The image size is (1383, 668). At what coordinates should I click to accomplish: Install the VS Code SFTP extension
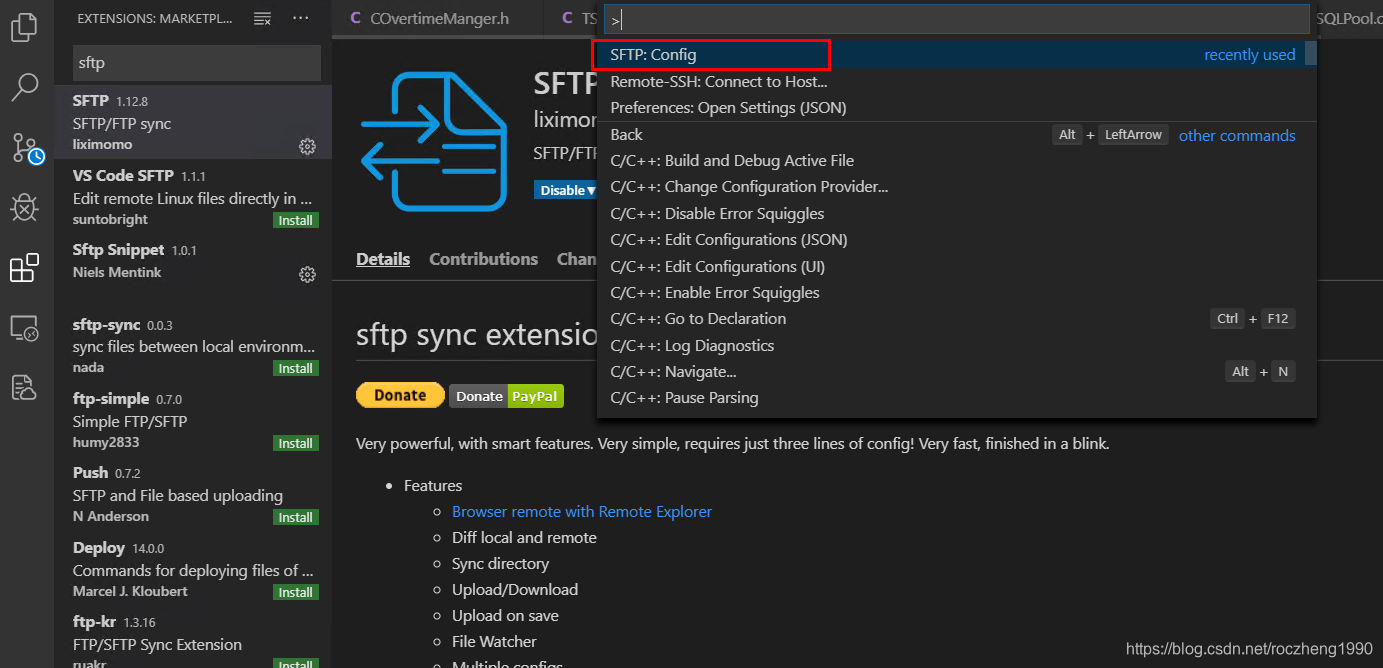(296, 220)
